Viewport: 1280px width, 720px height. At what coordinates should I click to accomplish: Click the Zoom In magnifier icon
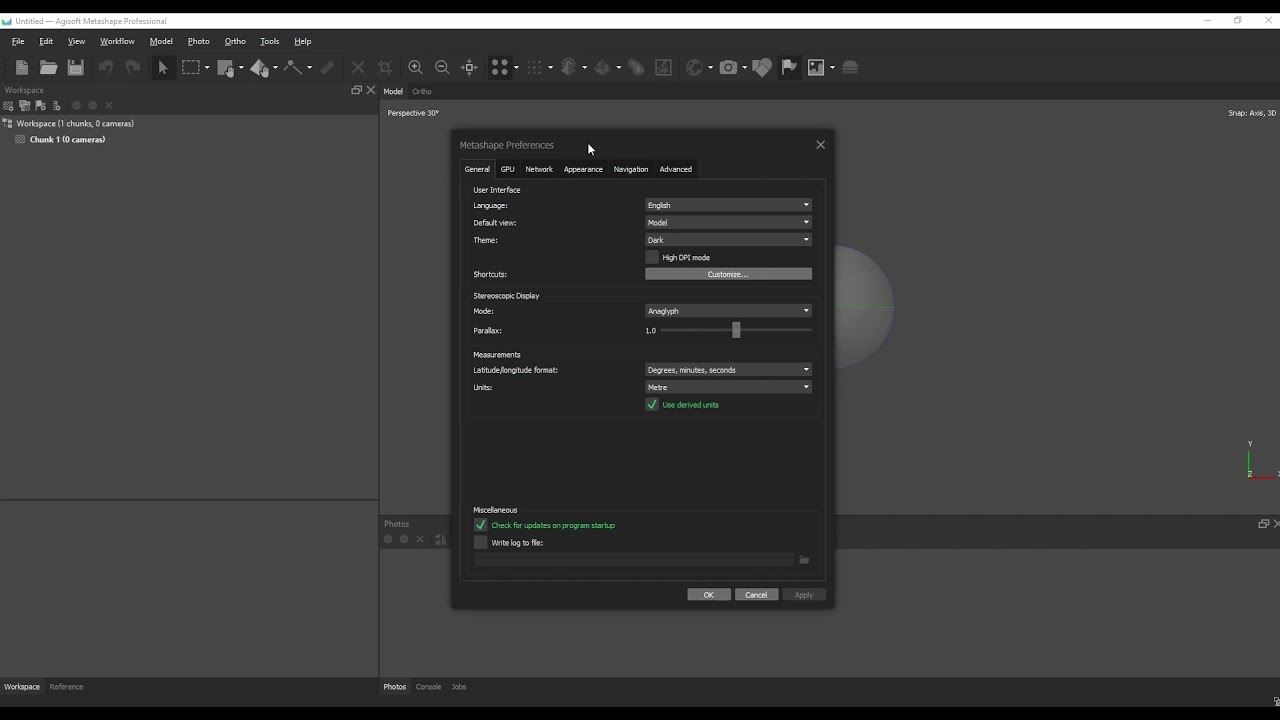click(x=415, y=67)
